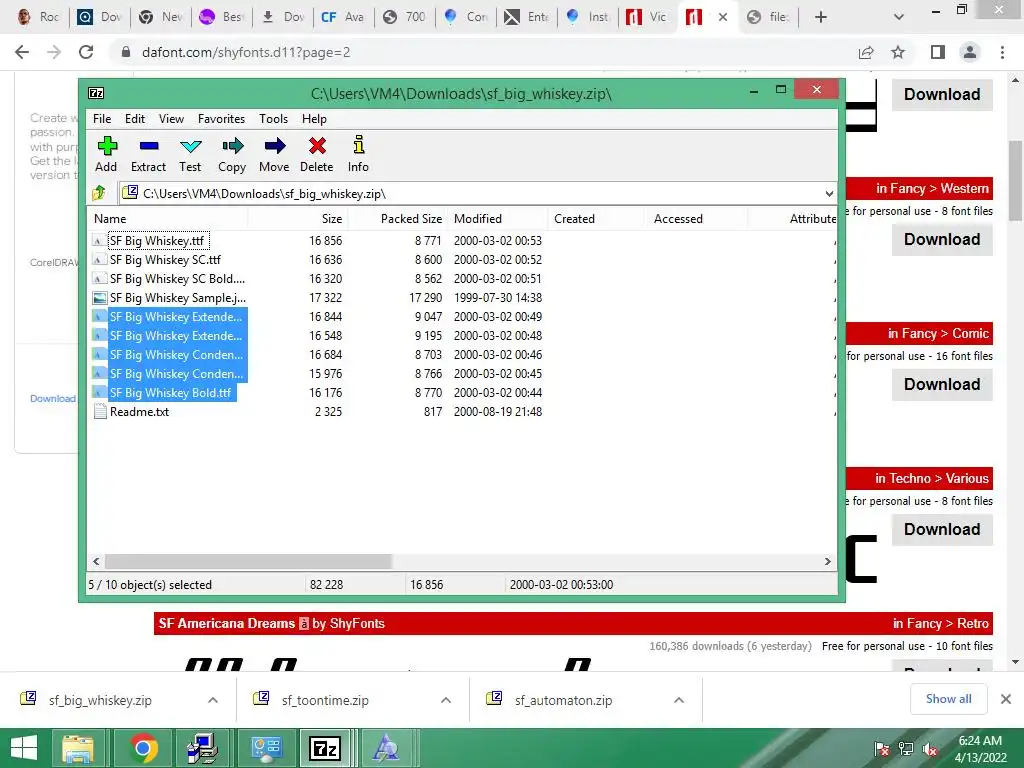Go back in Chrome
Viewport: 1024px width, 768px height.
pos(22,52)
